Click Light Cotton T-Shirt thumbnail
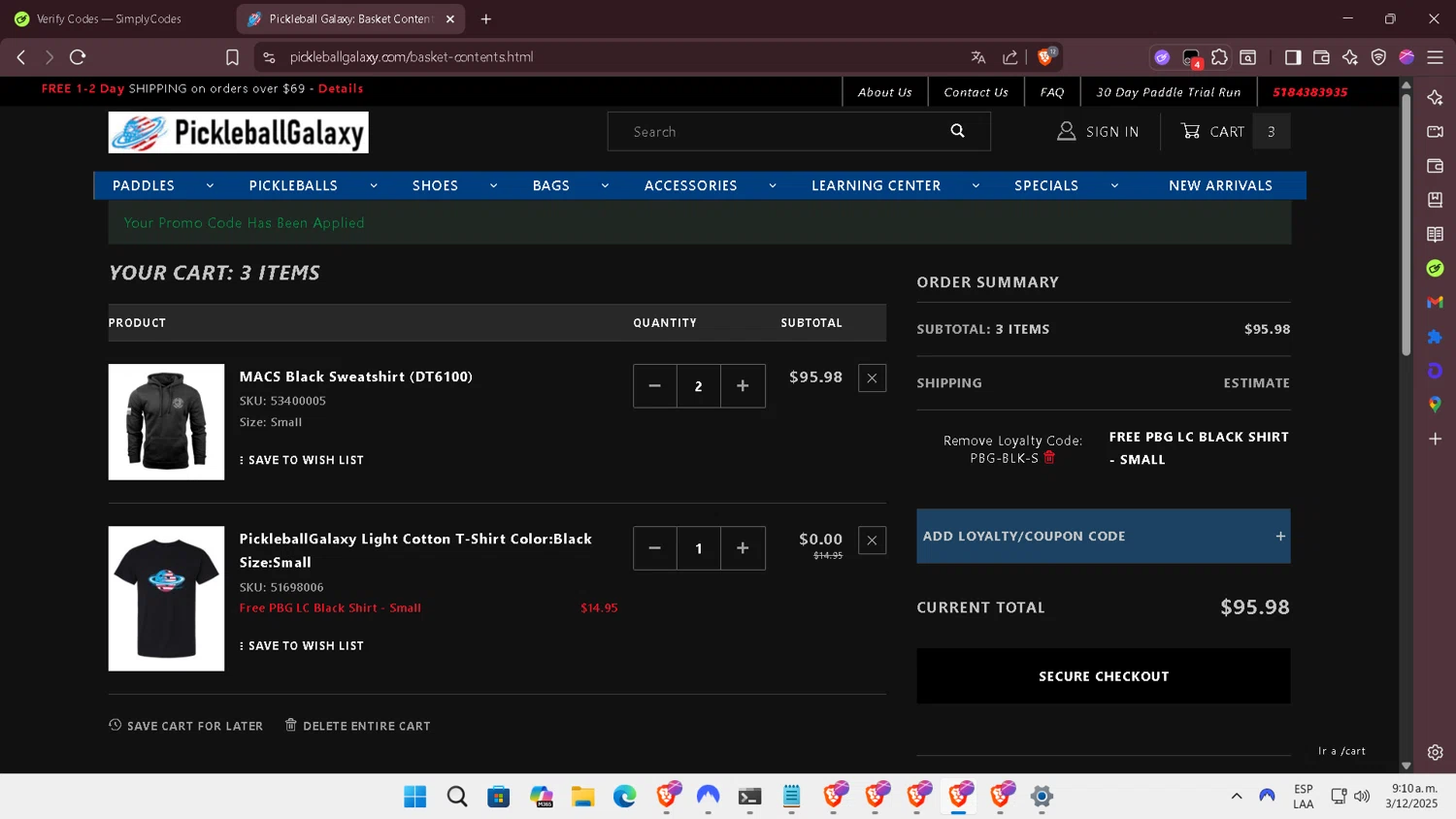This screenshot has height=819, width=1456. tap(166, 599)
